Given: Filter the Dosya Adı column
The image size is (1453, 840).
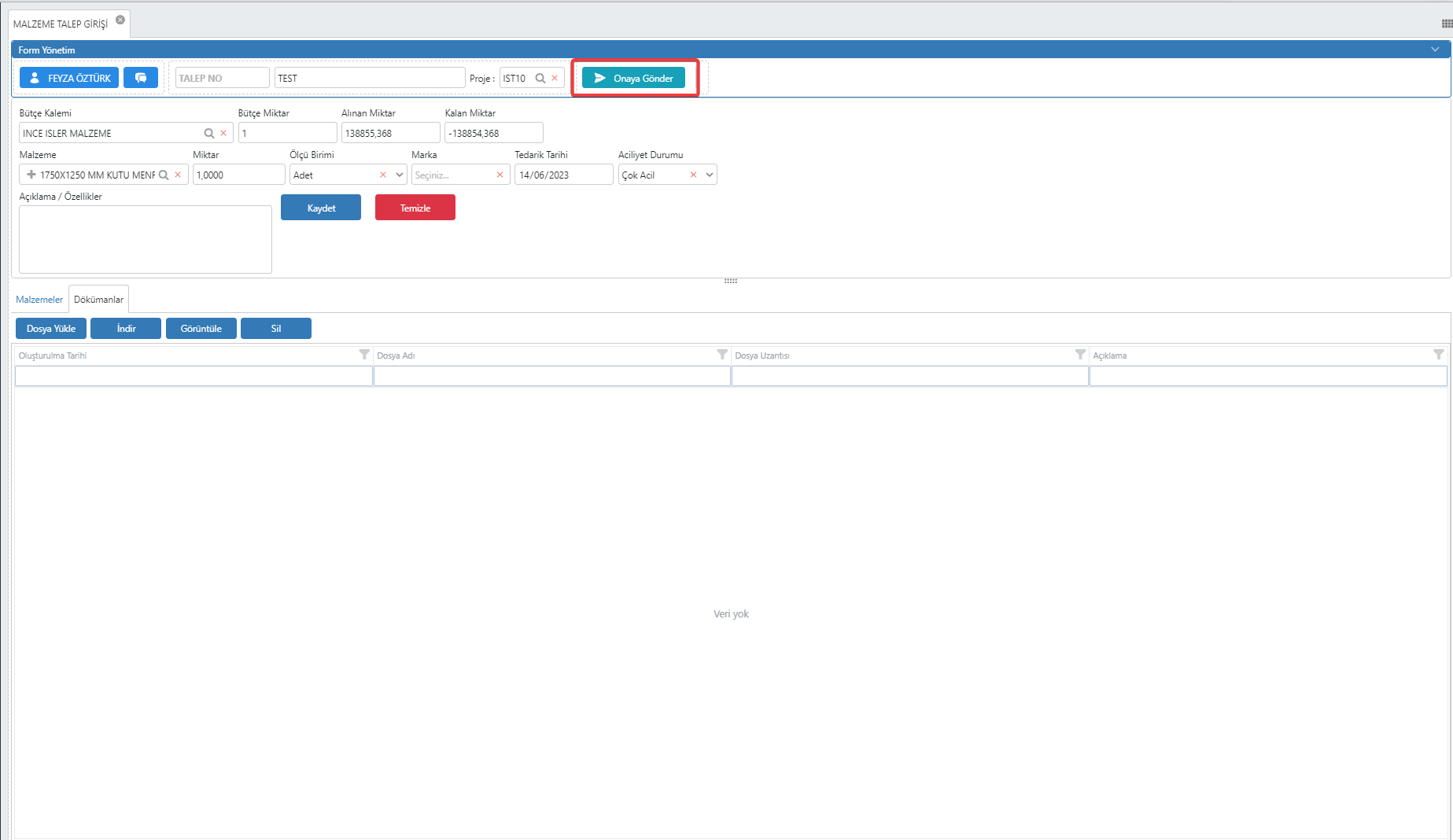Looking at the screenshot, I should [x=721, y=355].
